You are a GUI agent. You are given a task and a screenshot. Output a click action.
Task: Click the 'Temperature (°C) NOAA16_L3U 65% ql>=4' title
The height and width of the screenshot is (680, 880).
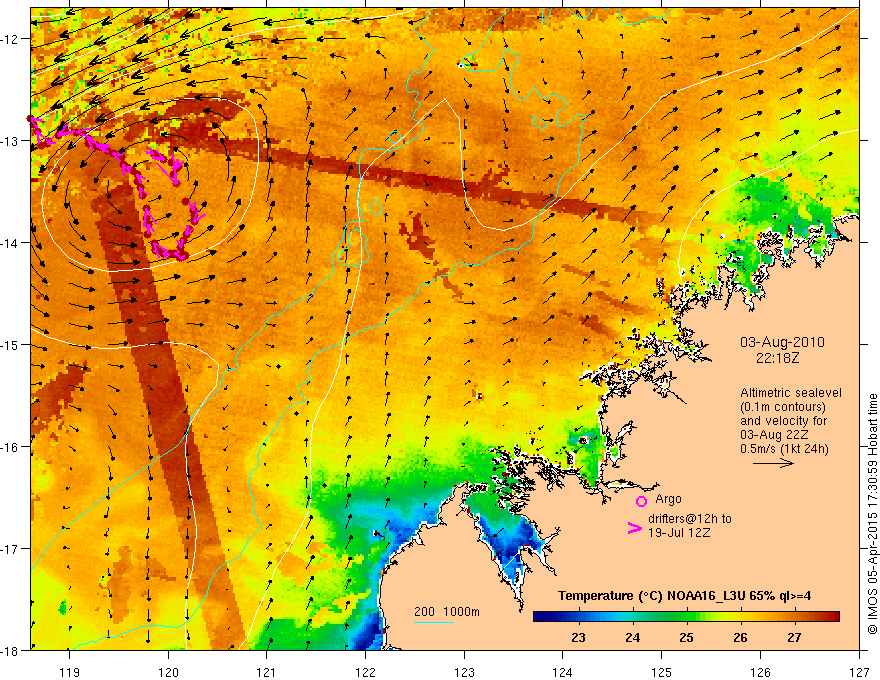tap(684, 596)
